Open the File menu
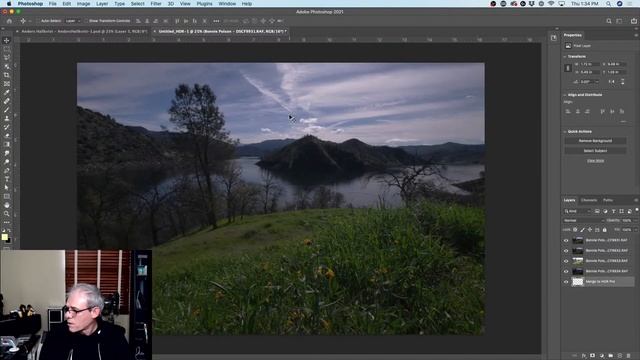 pyautogui.click(x=53, y=4)
